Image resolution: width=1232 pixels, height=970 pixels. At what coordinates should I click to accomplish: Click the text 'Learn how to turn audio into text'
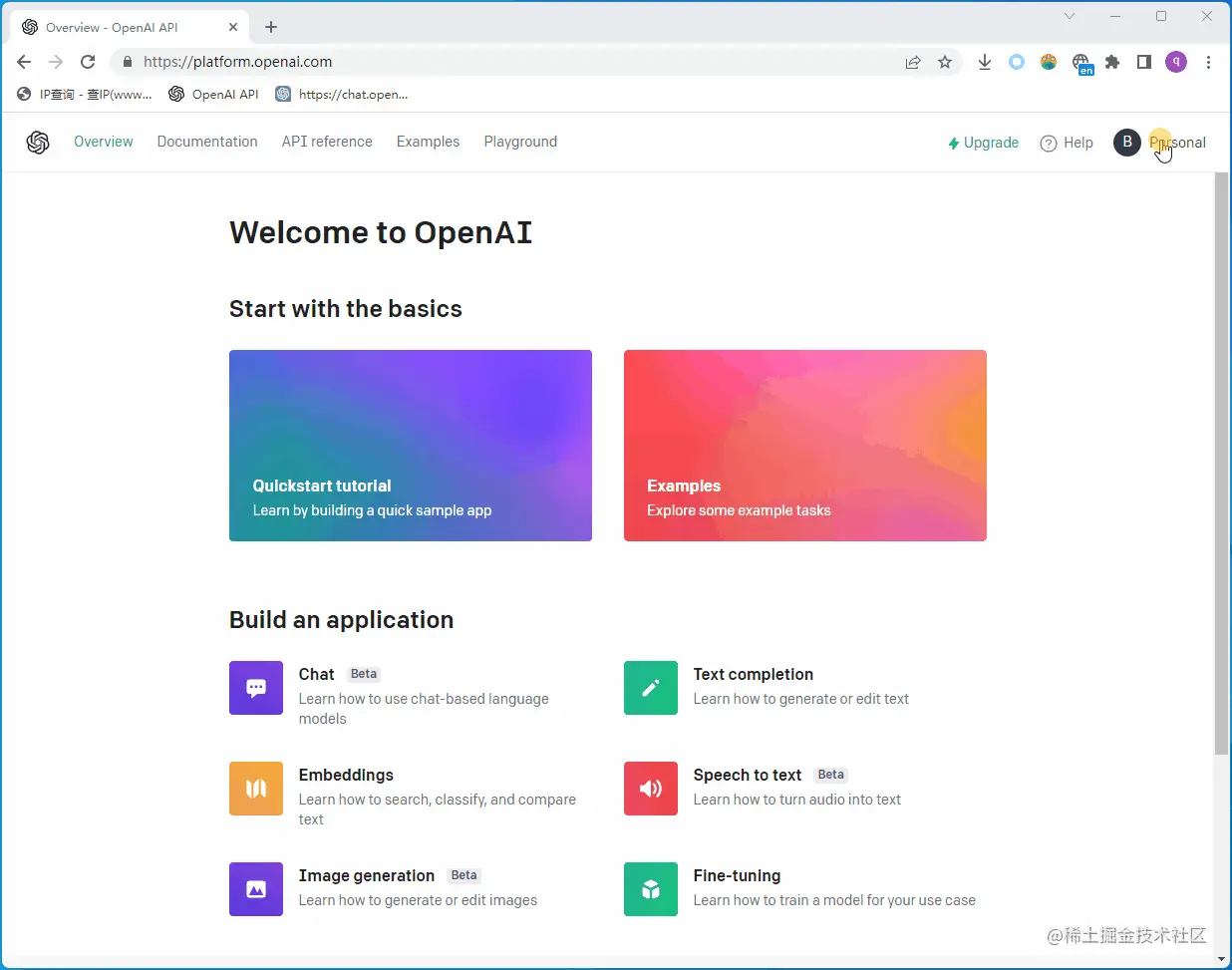[797, 800]
